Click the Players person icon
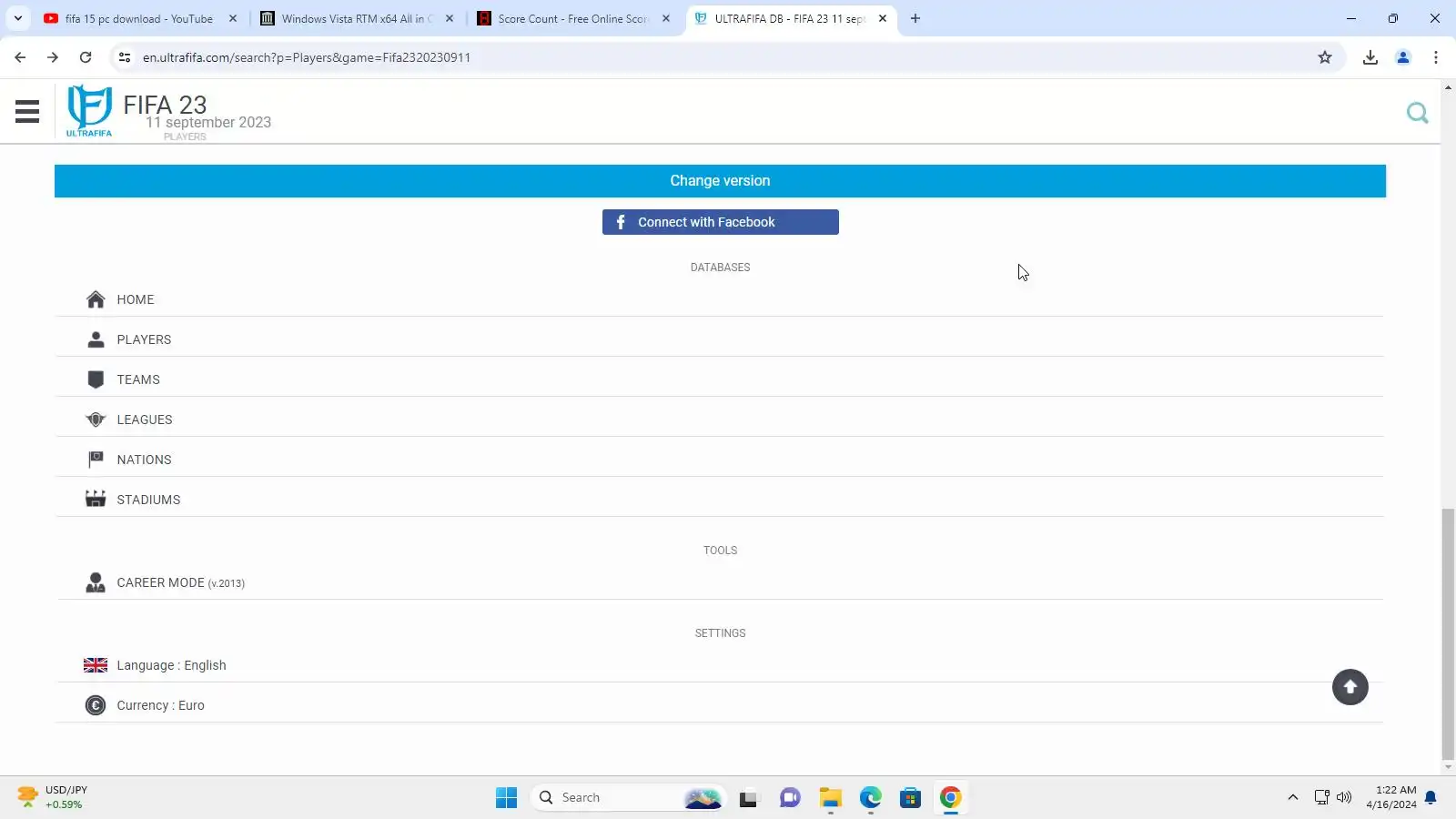Image resolution: width=1456 pixels, height=819 pixels. [x=96, y=339]
